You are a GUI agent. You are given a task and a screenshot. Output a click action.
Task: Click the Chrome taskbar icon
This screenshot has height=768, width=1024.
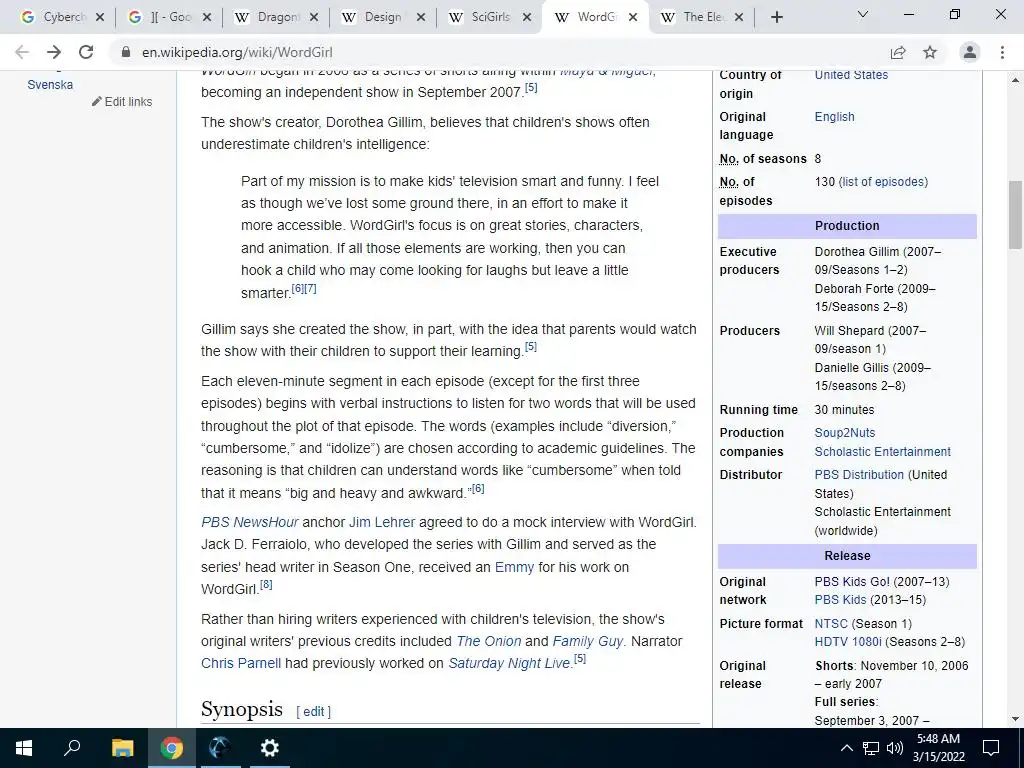pos(172,748)
